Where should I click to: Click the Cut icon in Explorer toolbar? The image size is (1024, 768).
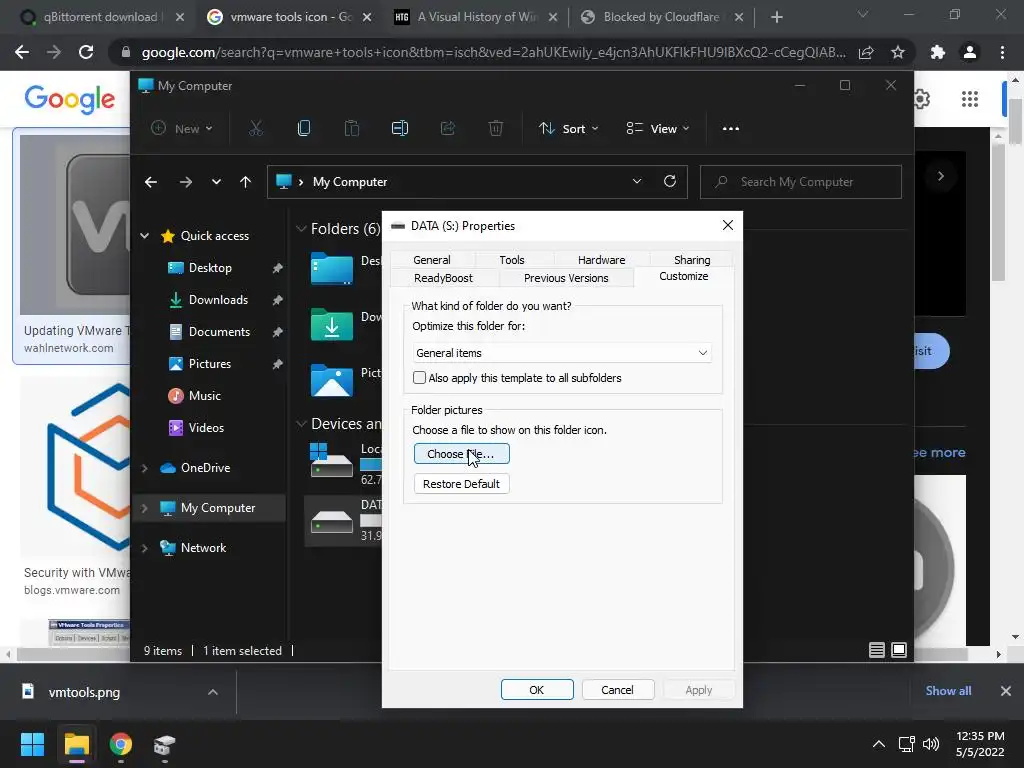tap(256, 129)
